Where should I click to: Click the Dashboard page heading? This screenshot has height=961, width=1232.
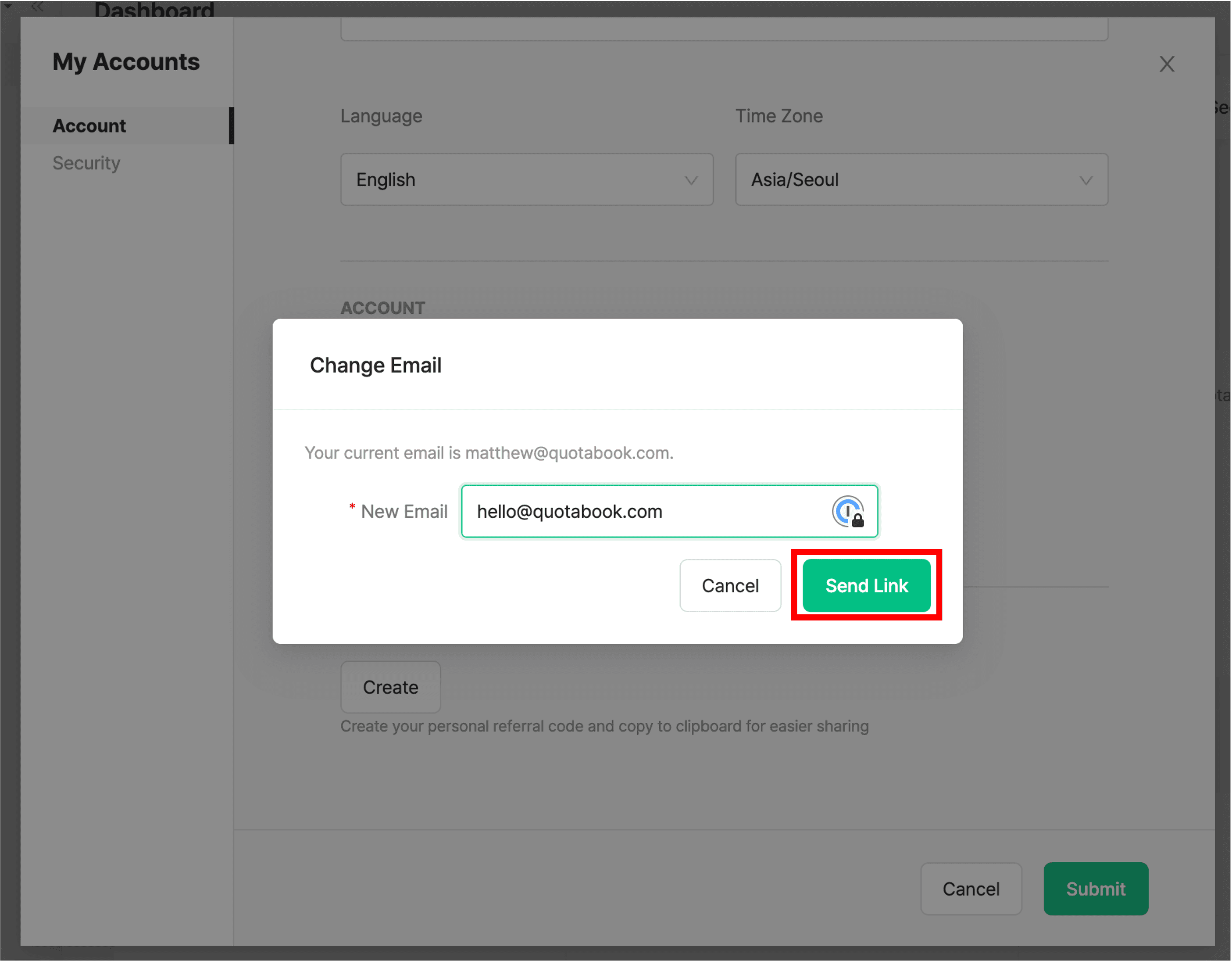[154, 9]
